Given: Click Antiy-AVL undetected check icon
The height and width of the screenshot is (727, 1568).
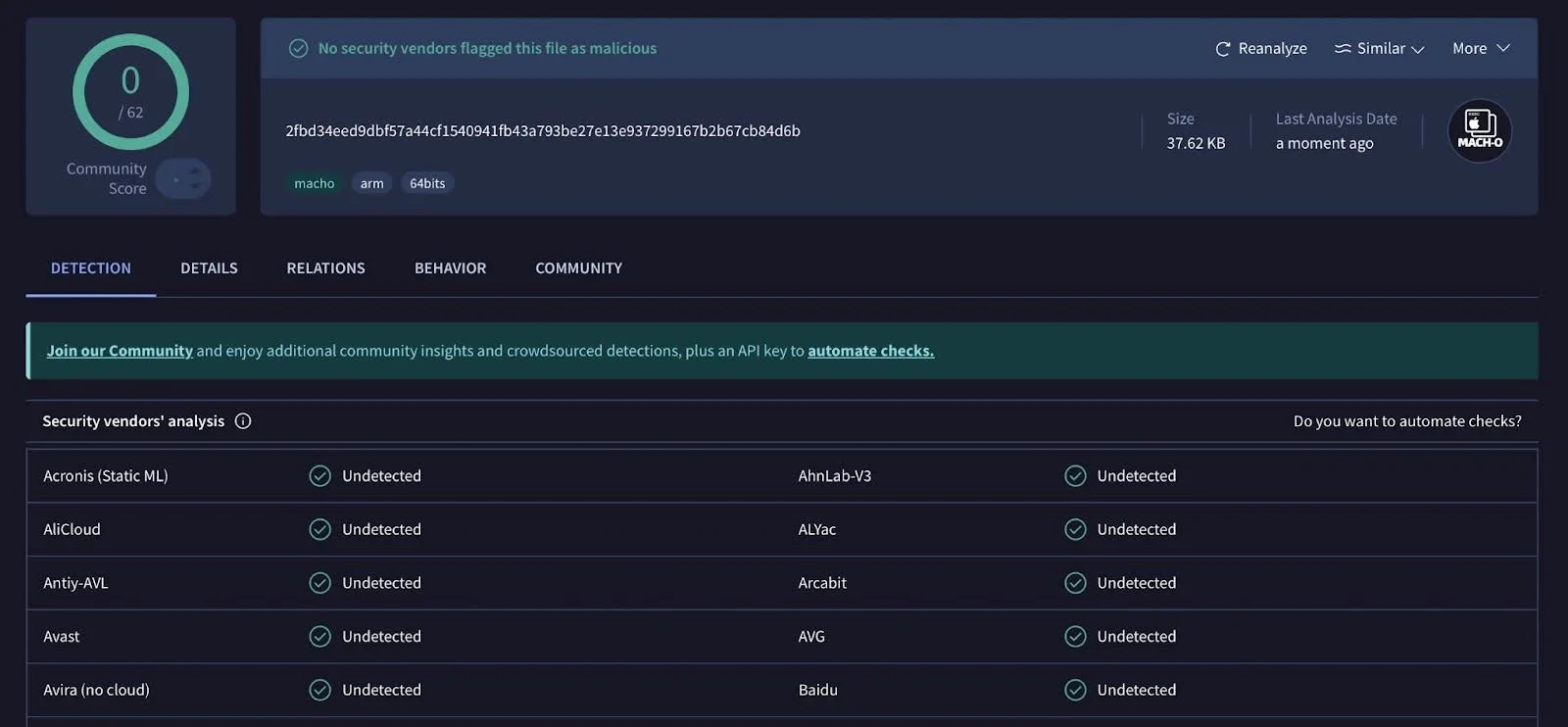Looking at the screenshot, I should click(x=319, y=582).
